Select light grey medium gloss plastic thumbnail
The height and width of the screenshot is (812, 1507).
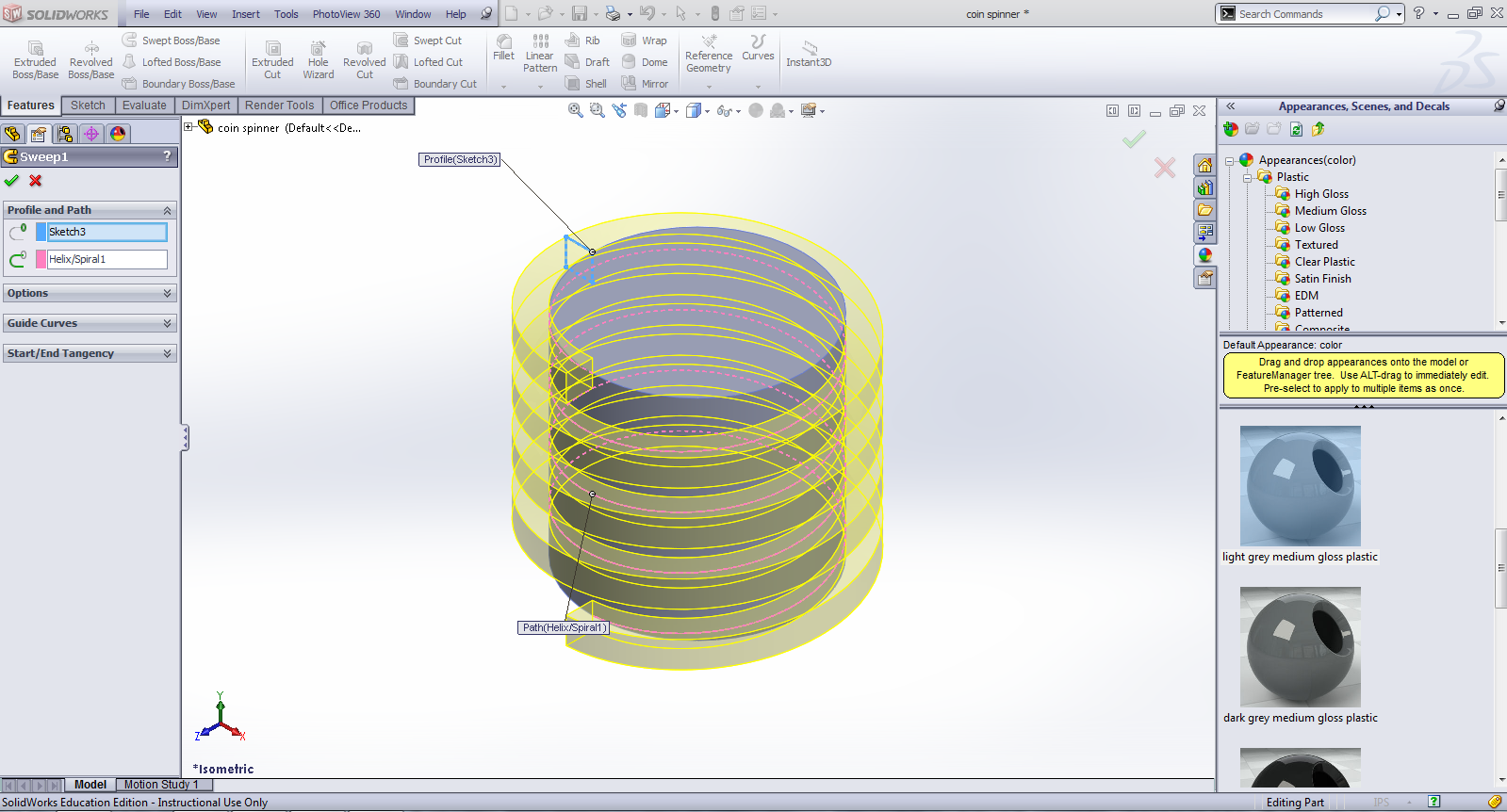point(1300,485)
